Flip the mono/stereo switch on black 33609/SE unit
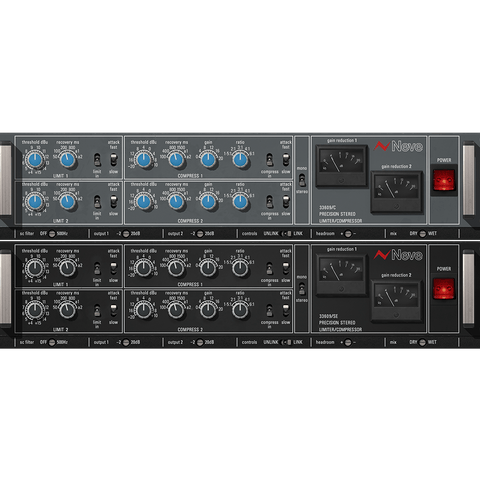Screen dimensions: 480x480 pyautogui.click(x=302, y=289)
